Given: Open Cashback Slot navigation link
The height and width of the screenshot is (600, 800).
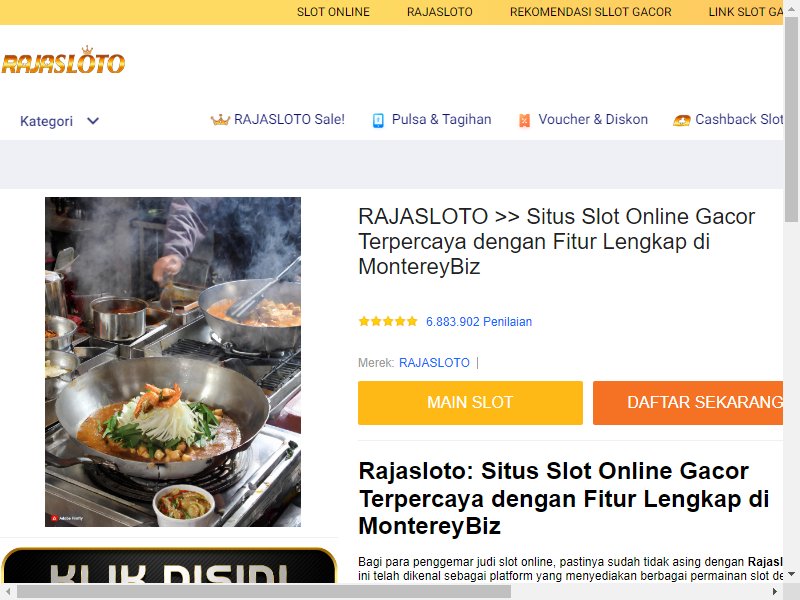Looking at the screenshot, I should [739, 119].
